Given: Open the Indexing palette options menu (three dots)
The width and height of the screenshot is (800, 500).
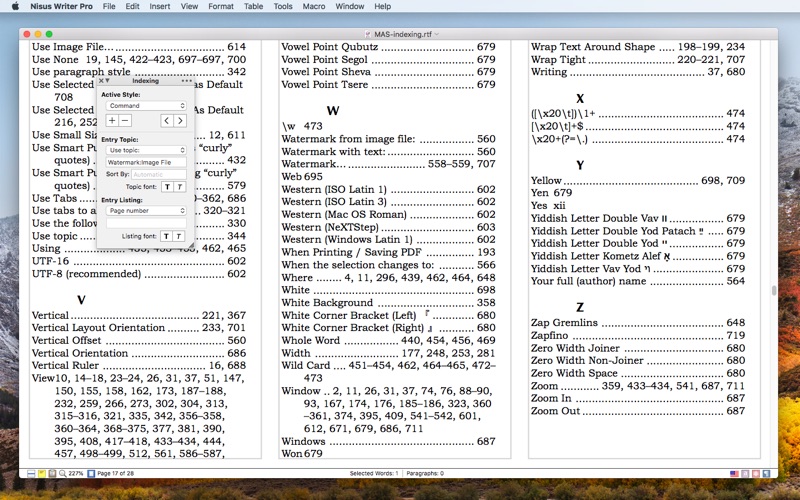Looking at the screenshot, I should tap(186, 80).
